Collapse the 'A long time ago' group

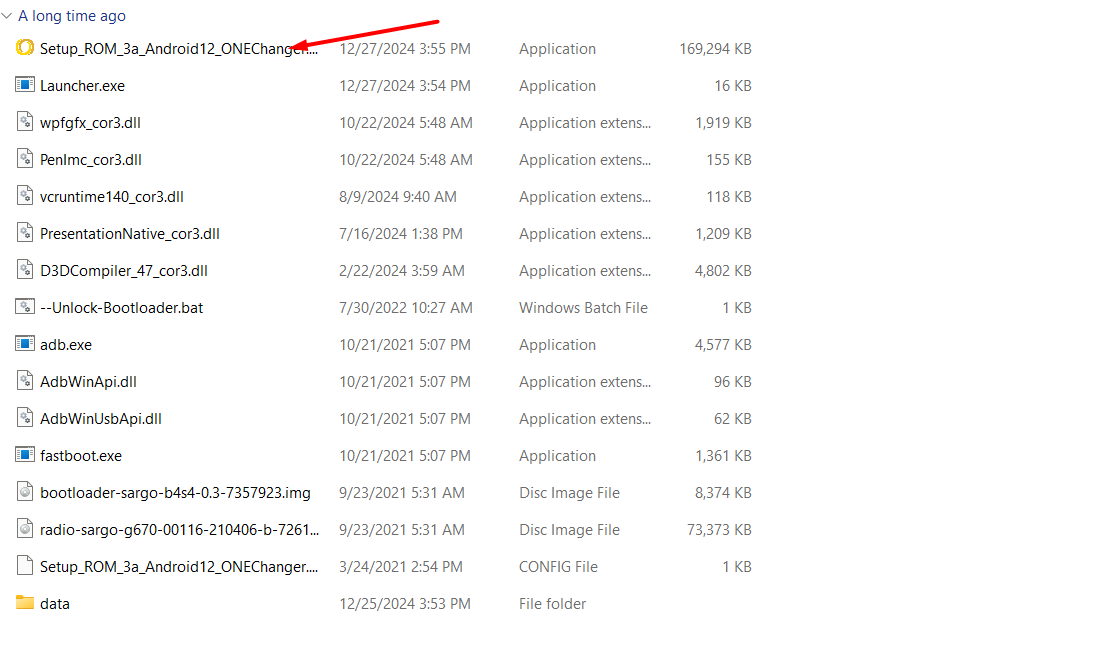7,16
